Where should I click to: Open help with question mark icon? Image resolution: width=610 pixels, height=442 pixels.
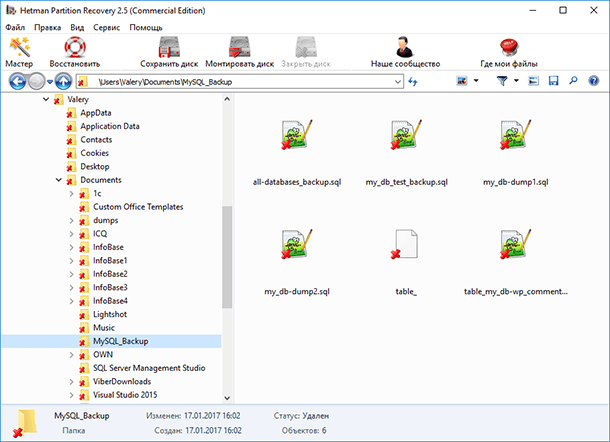tap(594, 81)
